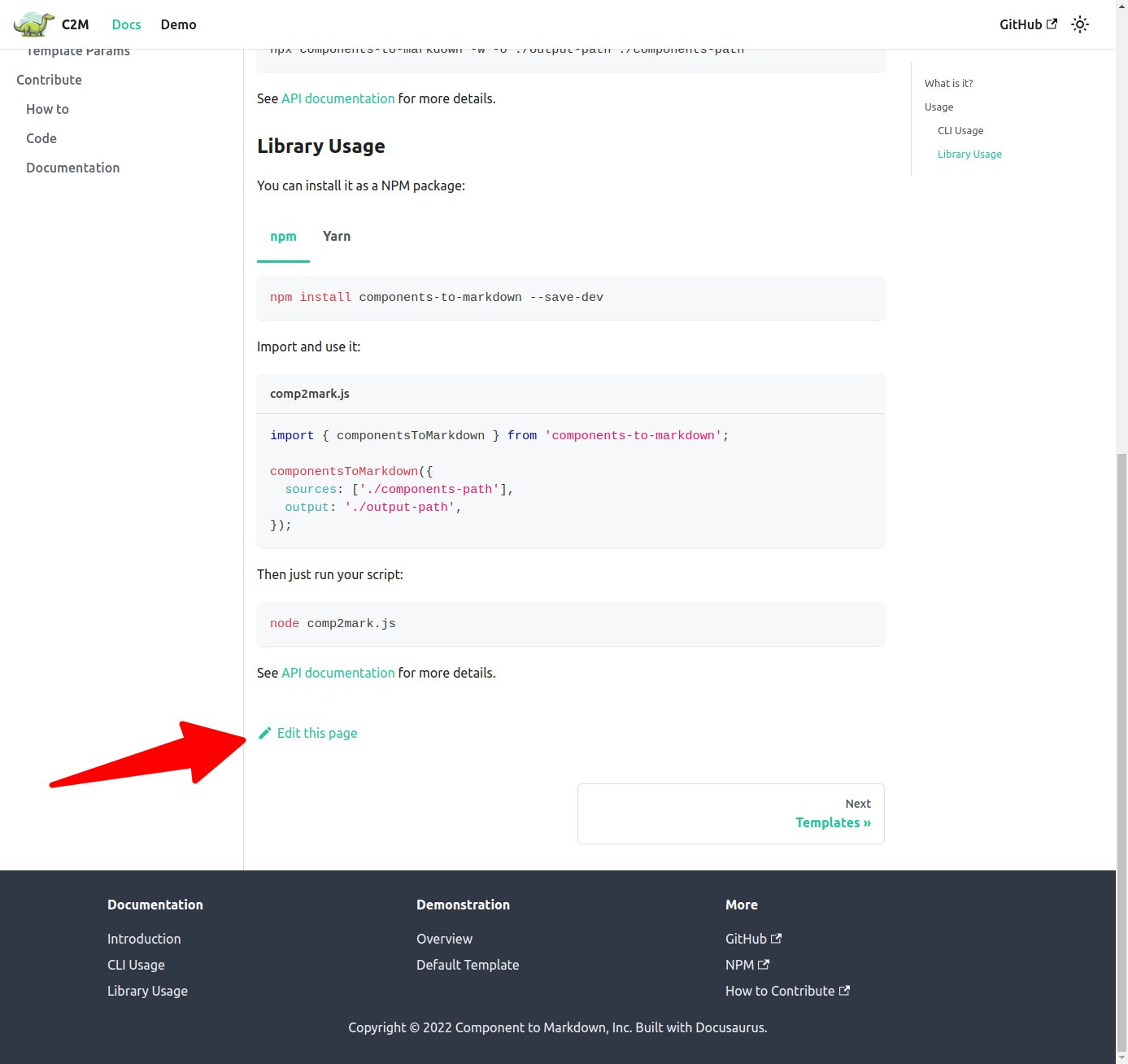This screenshot has width=1128, height=1064.
Task: Click the Library Usage heading
Action: tap(321, 146)
